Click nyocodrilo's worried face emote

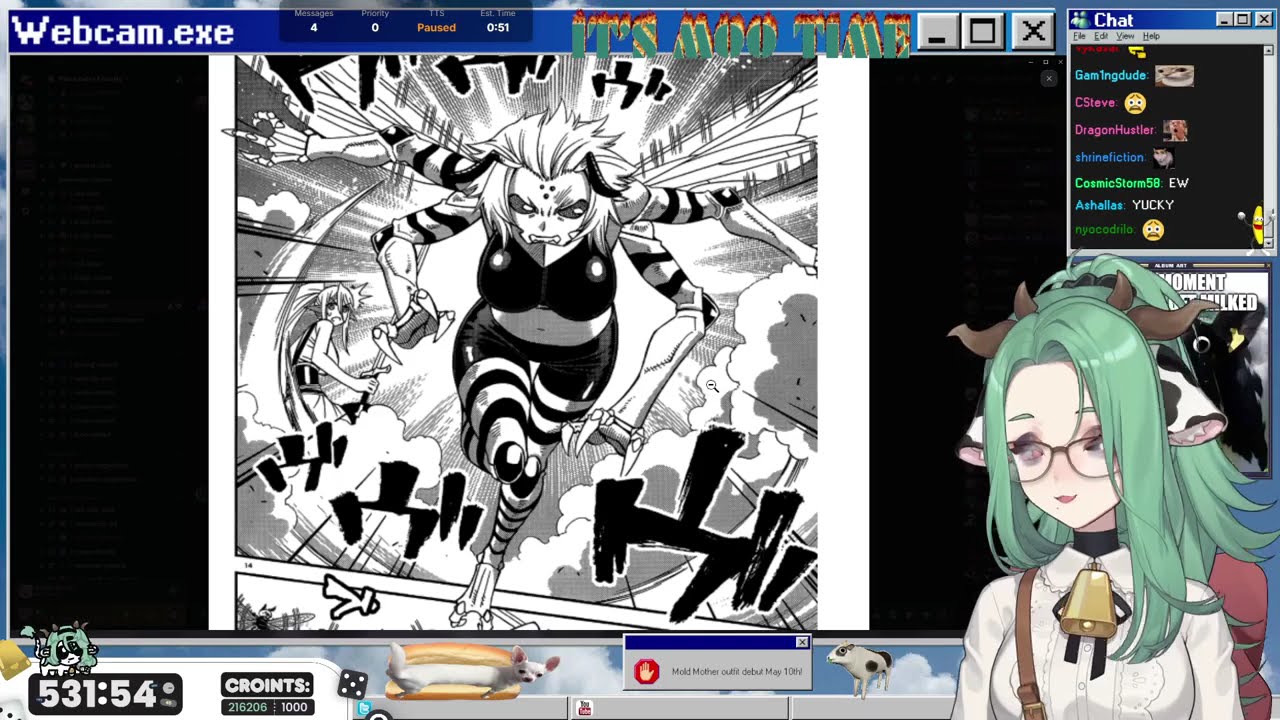pos(1153,230)
